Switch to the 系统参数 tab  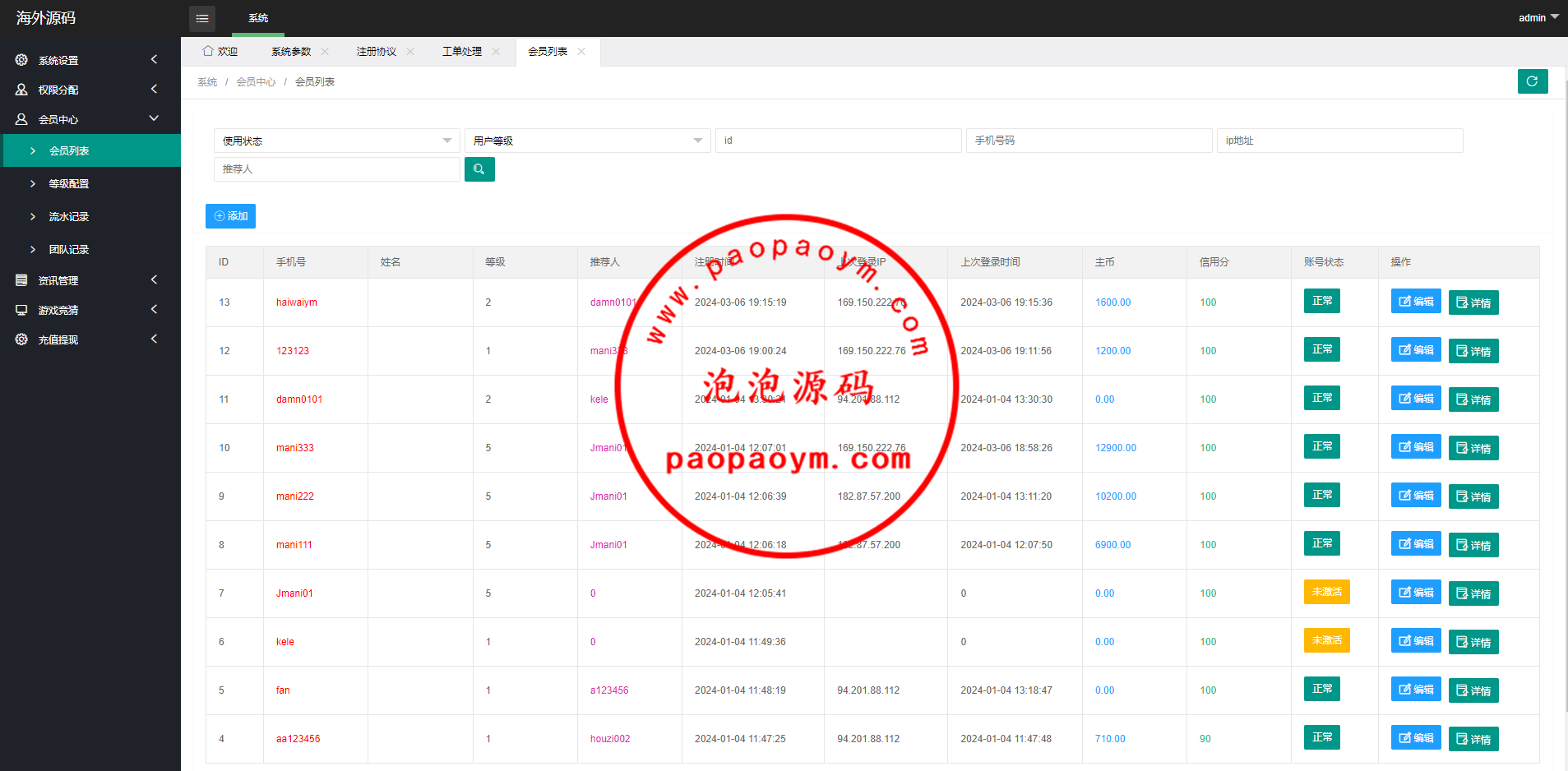coord(291,51)
